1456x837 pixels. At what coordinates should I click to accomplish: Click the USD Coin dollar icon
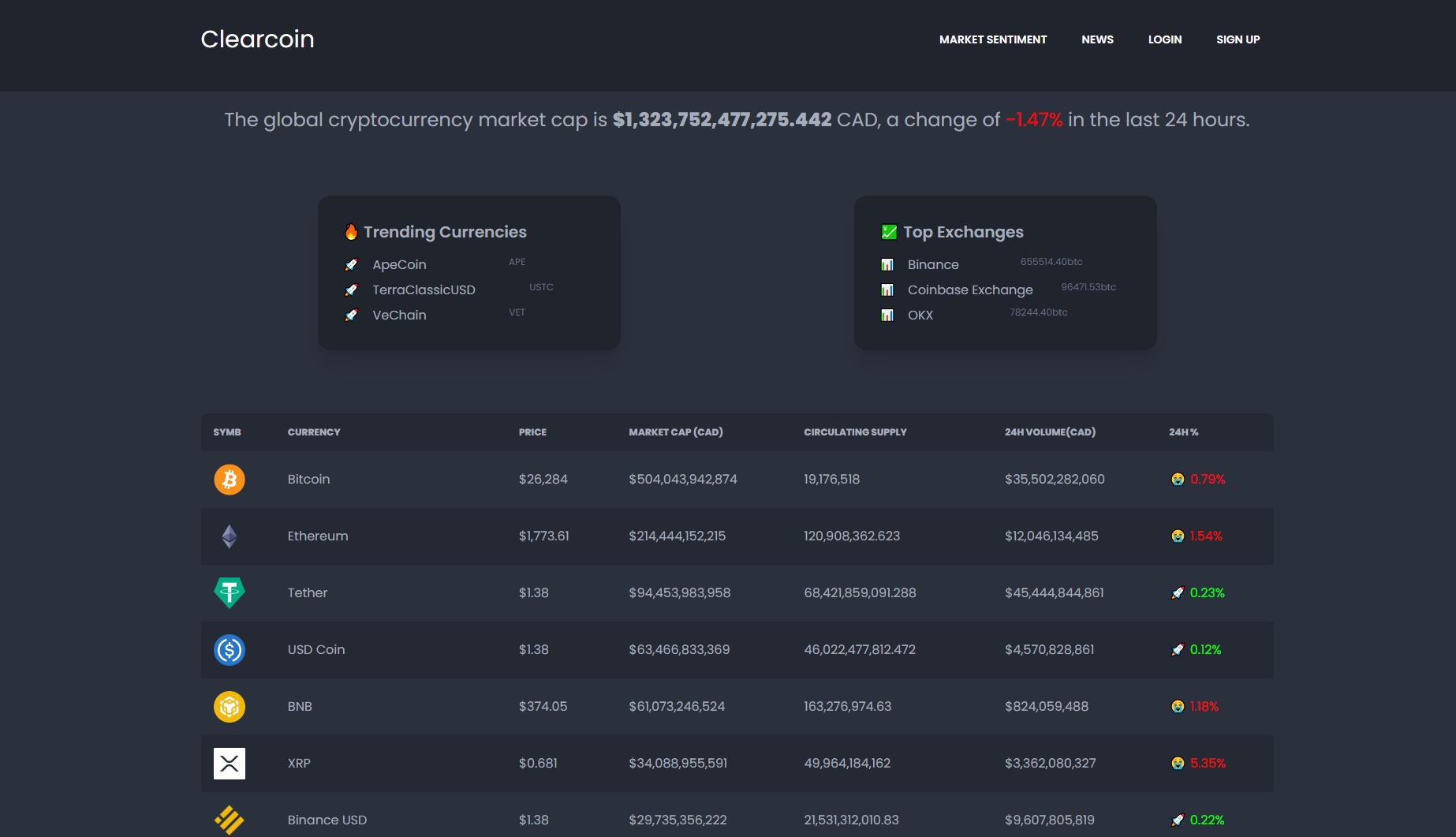[x=229, y=649]
